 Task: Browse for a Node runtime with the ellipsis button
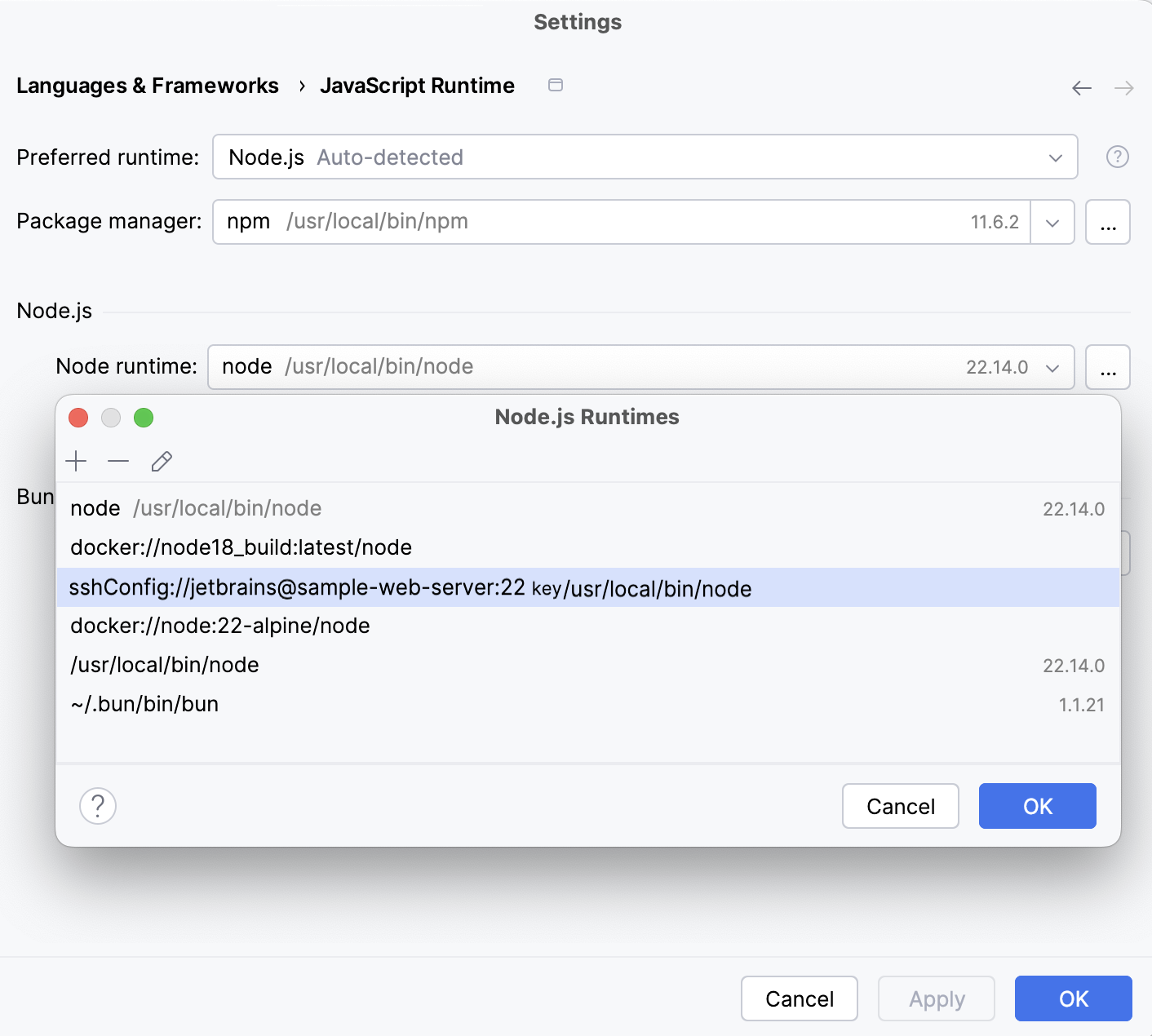pyautogui.click(x=1108, y=367)
